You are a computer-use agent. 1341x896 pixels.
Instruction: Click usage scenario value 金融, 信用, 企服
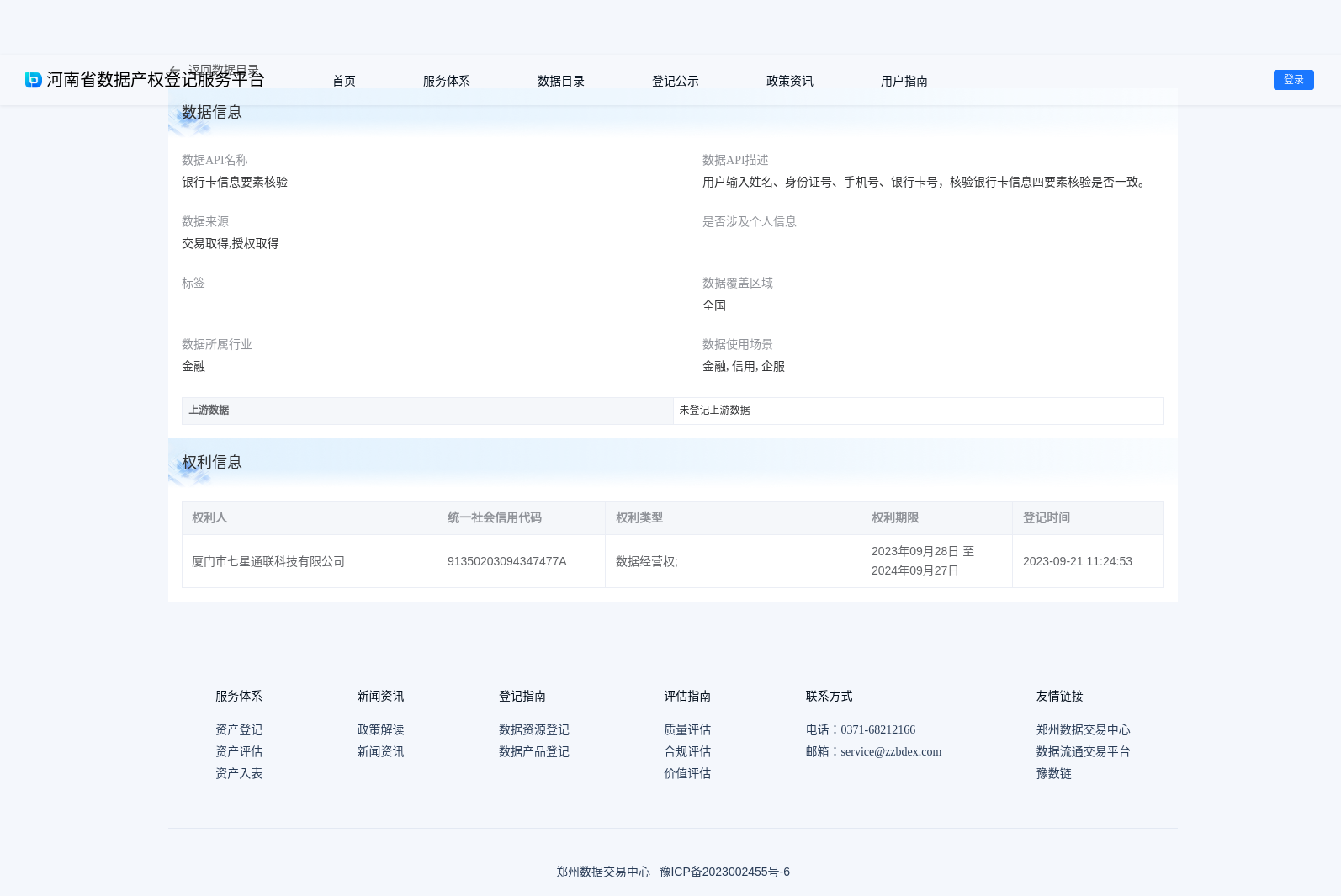point(744,366)
